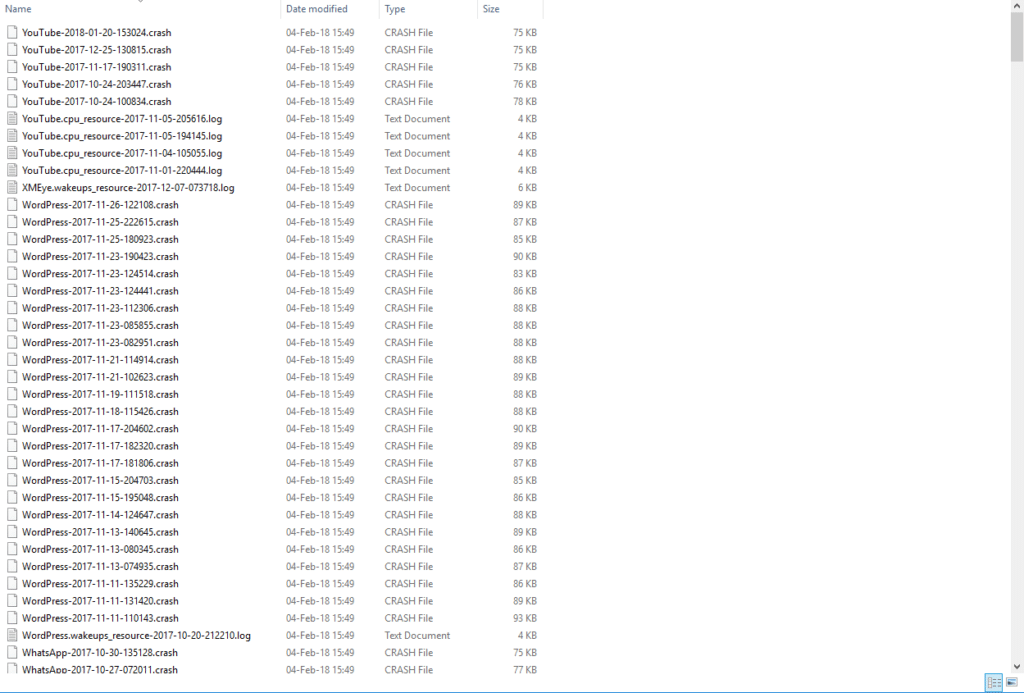
Task: Click the 6 KB size of XMEye.wakeups_resource log
Action: coord(527,187)
